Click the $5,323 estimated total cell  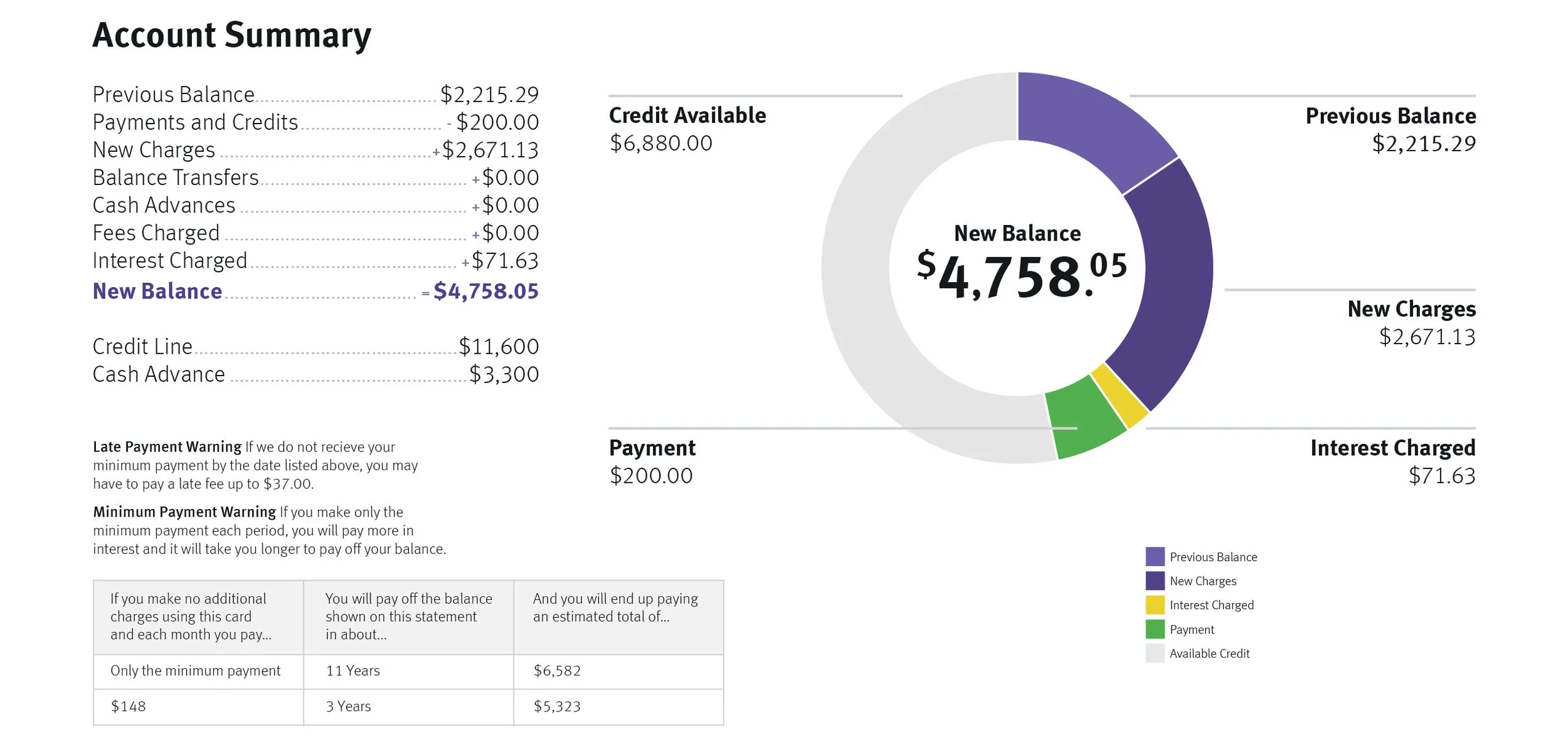557,707
